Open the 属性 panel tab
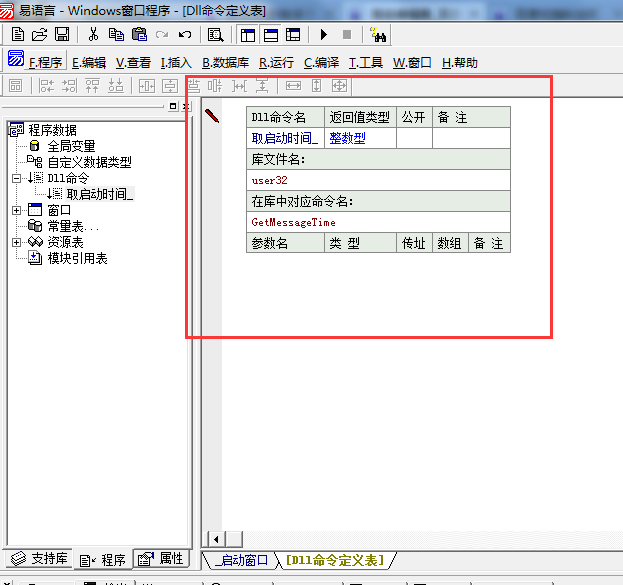Screen dimensions: 623x585 pos(161,559)
